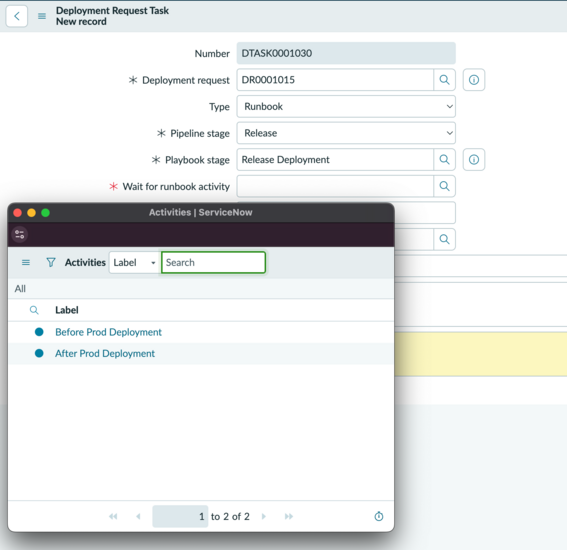This screenshot has width=567, height=550.
Task: Preview Deployment request record info icon
Action: [474, 80]
